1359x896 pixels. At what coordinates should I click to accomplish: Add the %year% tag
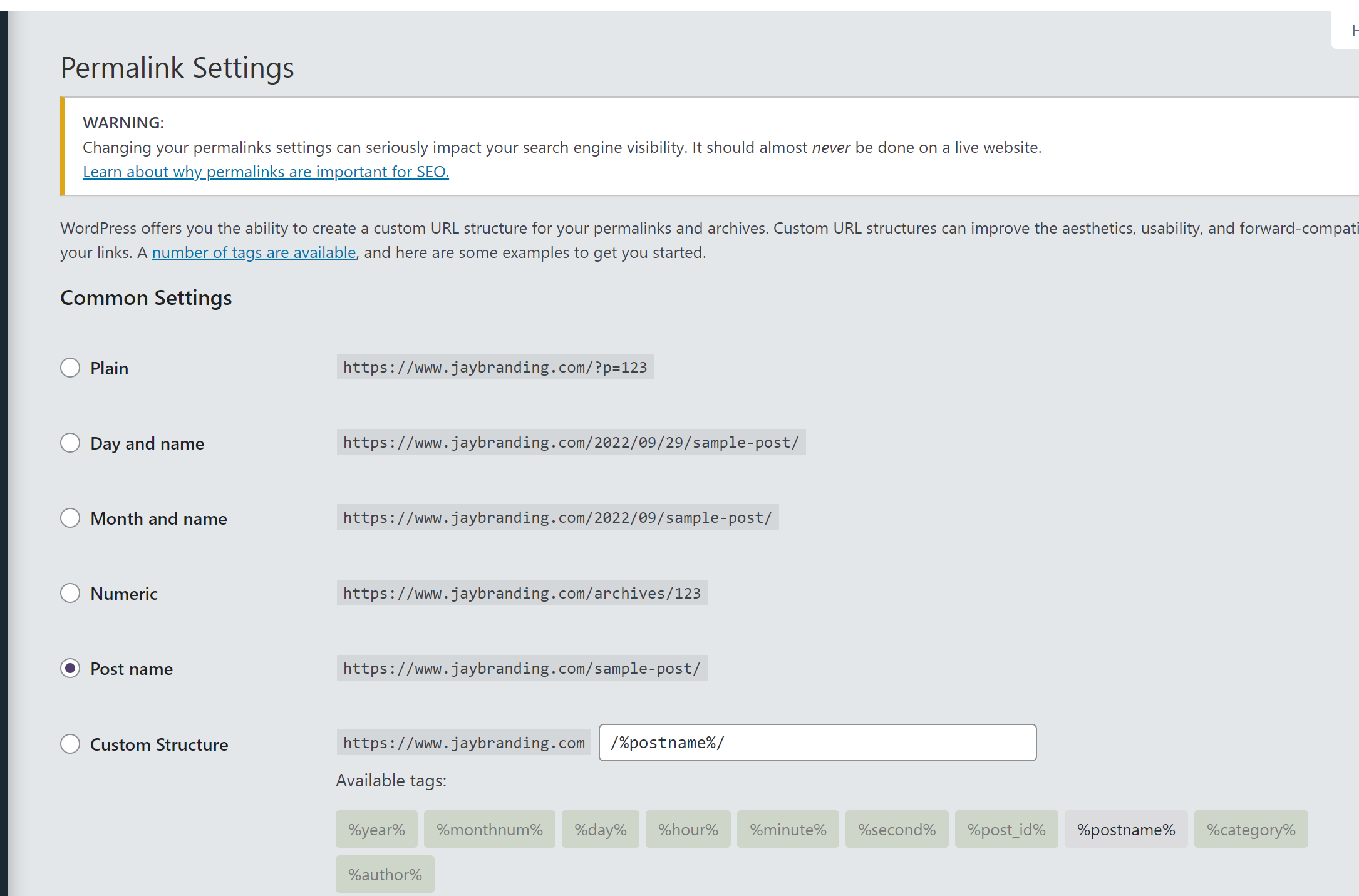[x=376, y=830]
